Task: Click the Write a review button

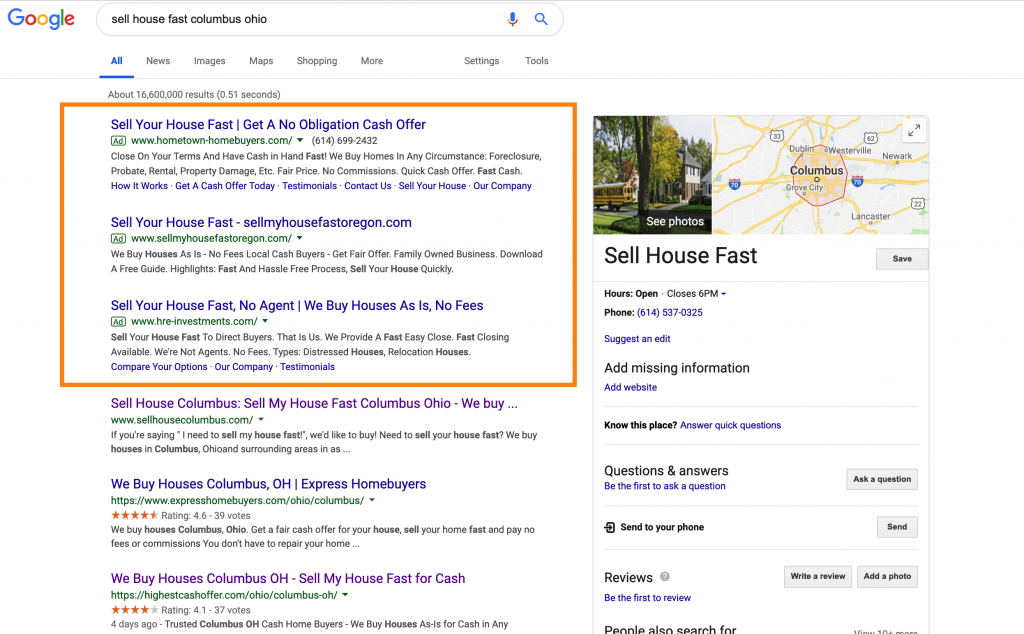Action: pyautogui.click(x=817, y=576)
